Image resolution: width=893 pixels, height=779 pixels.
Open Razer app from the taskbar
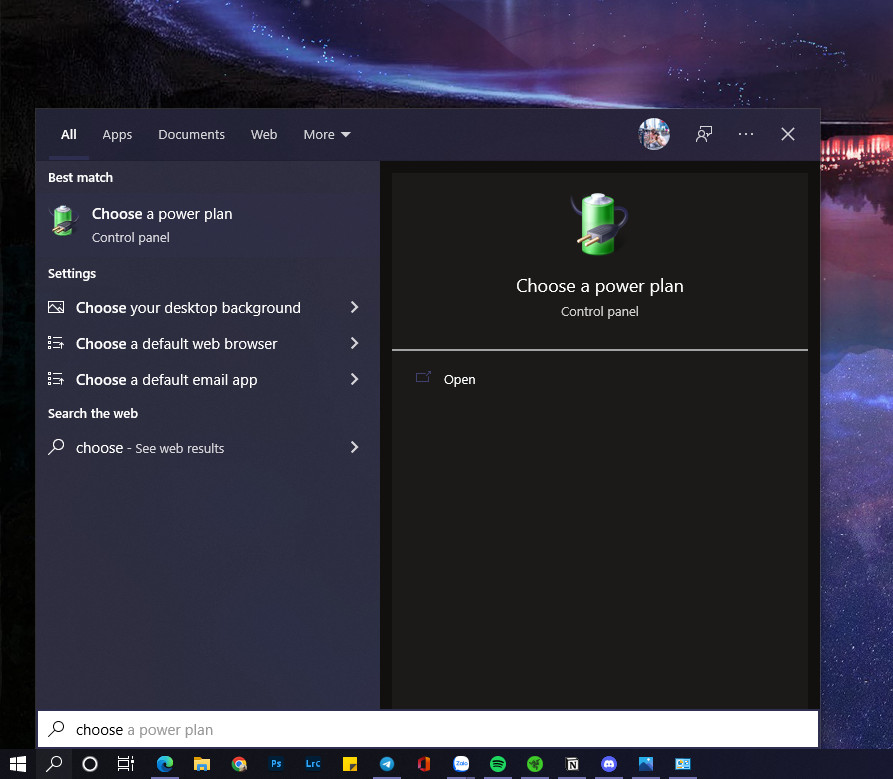[x=535, y=764]
